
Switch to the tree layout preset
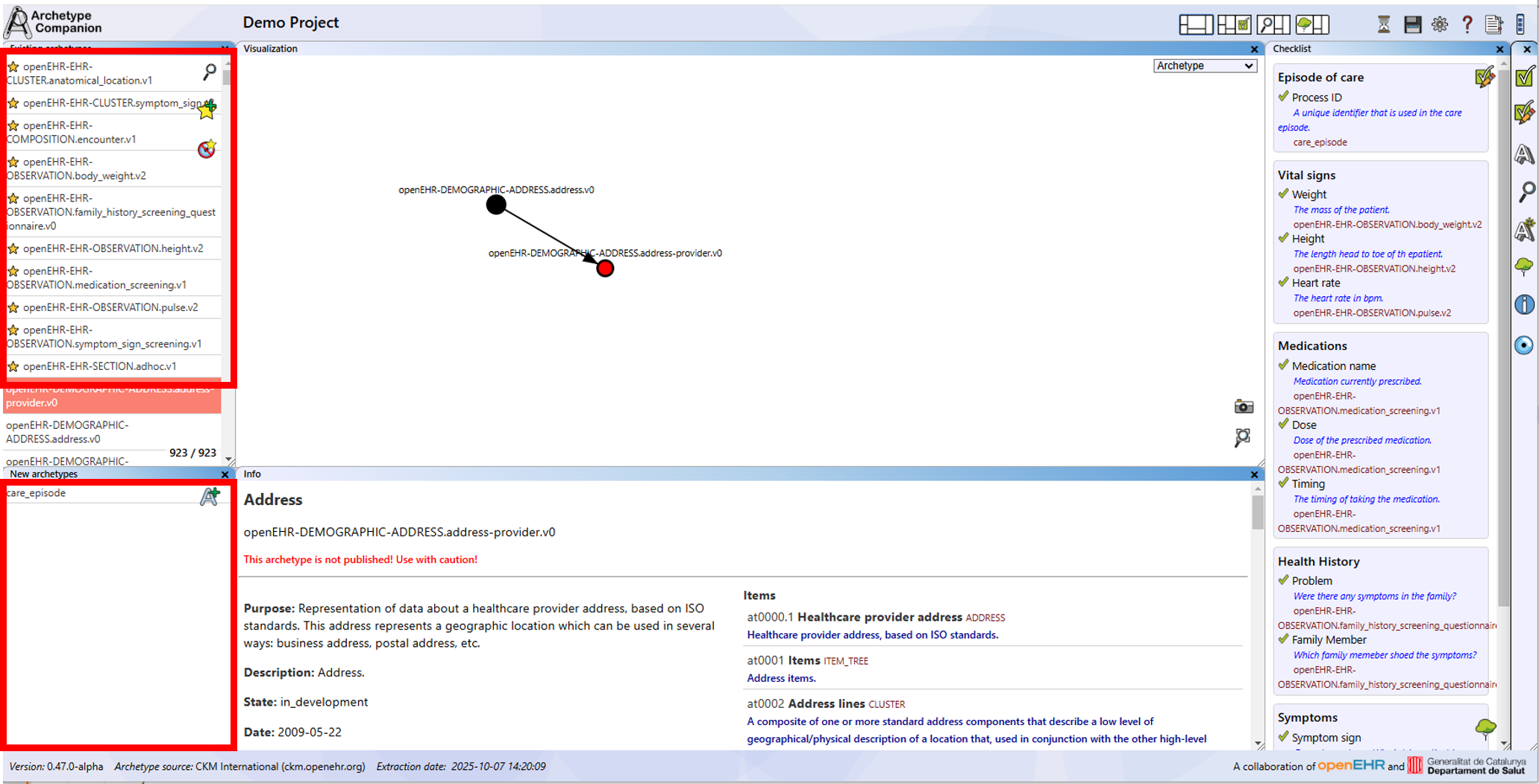(1312, 25)
